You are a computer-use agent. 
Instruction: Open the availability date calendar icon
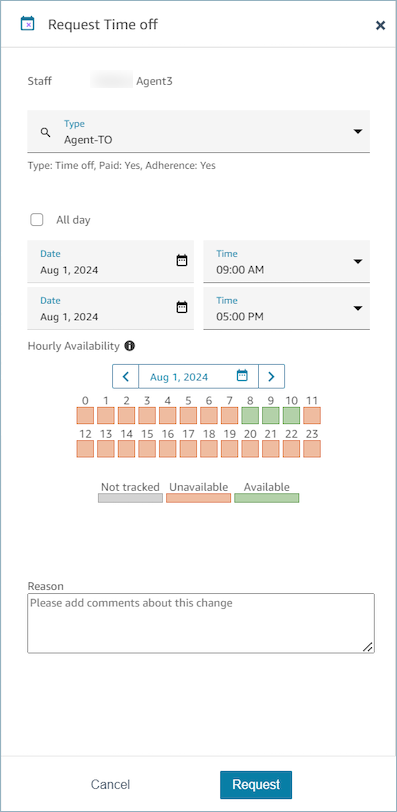242,376
